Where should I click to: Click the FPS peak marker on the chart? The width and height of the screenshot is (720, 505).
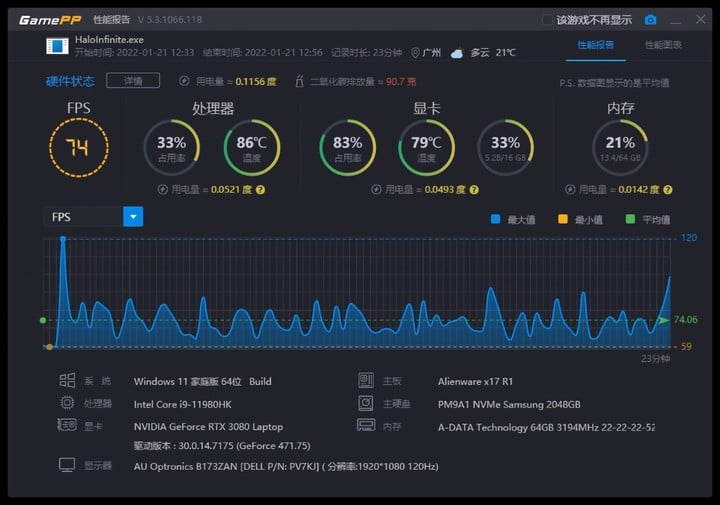pyautogui.click(x=63, y=239)
